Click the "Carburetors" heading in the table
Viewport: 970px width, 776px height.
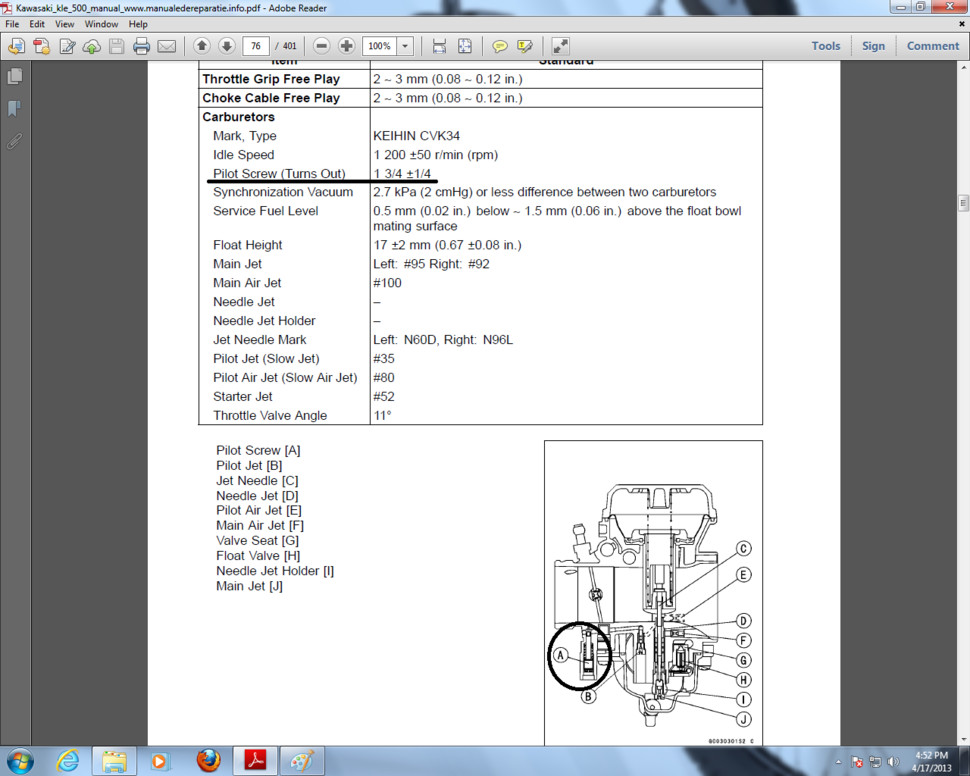click(x=238, y=117)
